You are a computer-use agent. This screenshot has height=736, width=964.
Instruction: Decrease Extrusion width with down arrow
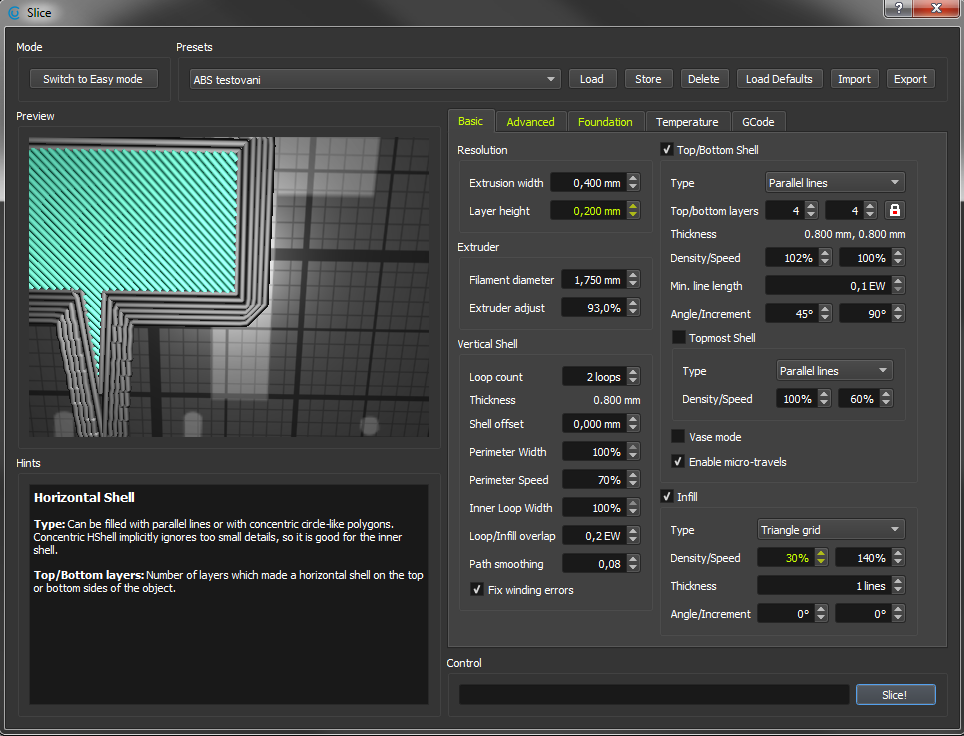tap(632, 188)
